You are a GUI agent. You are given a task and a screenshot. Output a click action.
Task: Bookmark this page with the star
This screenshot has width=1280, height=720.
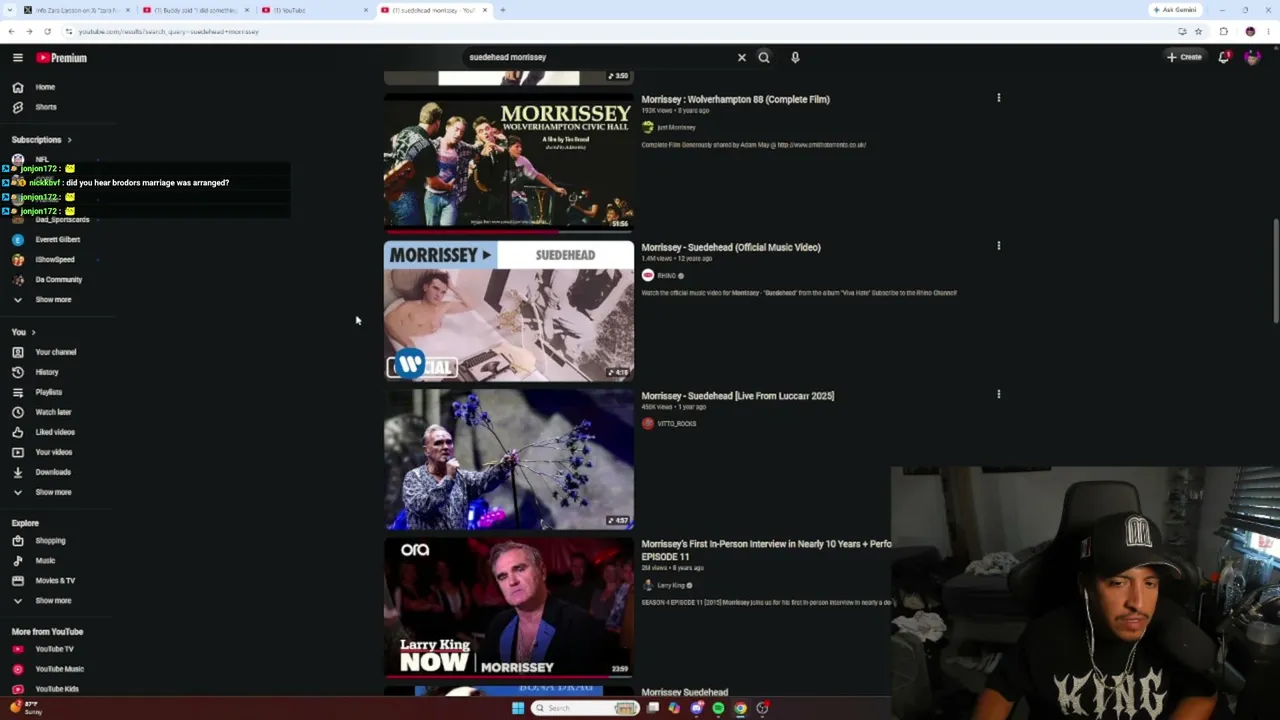click(1198, 32)
